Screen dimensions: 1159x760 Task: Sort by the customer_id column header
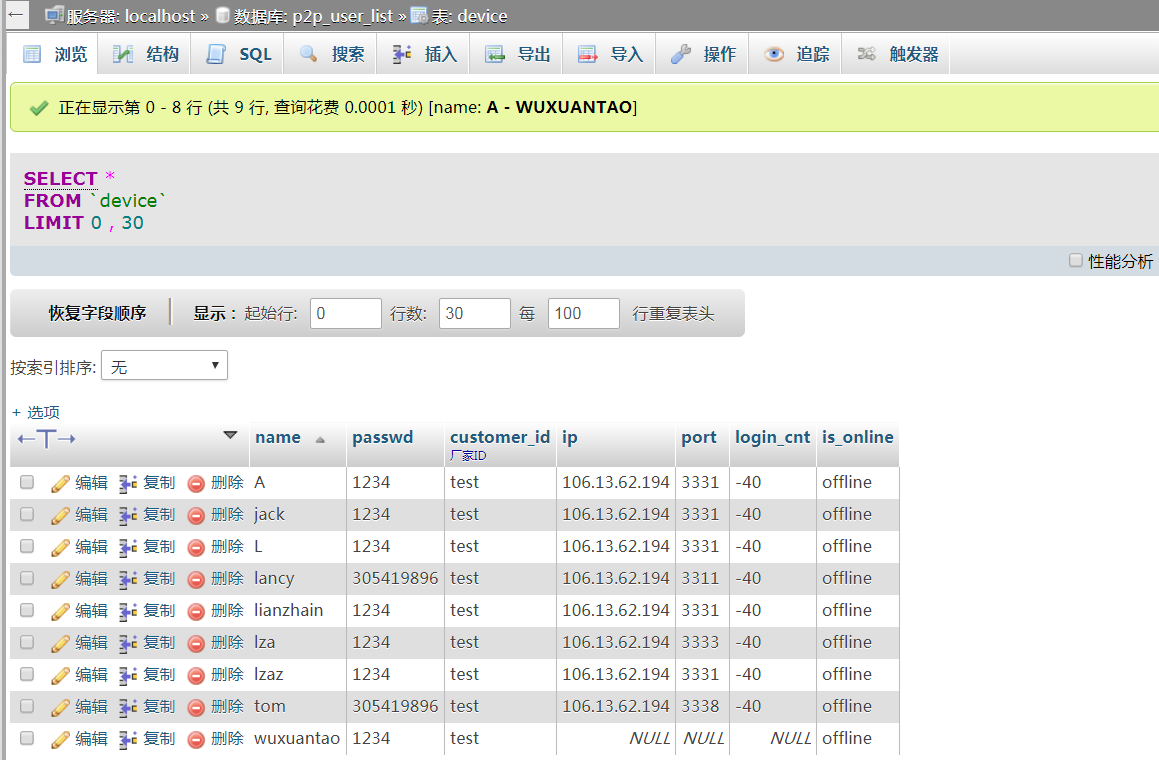(500, 438)
